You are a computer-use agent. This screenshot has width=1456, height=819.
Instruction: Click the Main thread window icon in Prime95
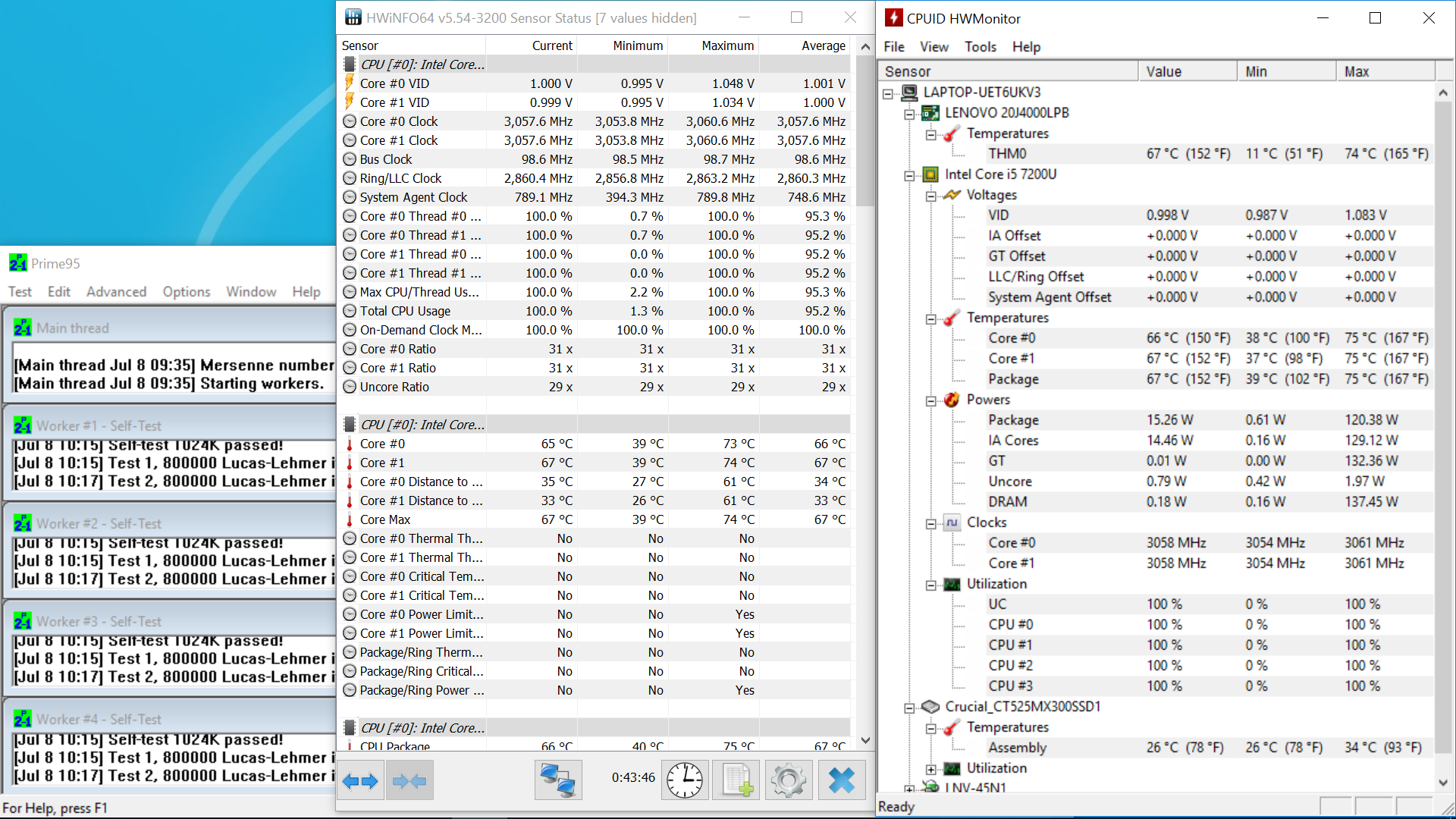click(x=22, y=328)
